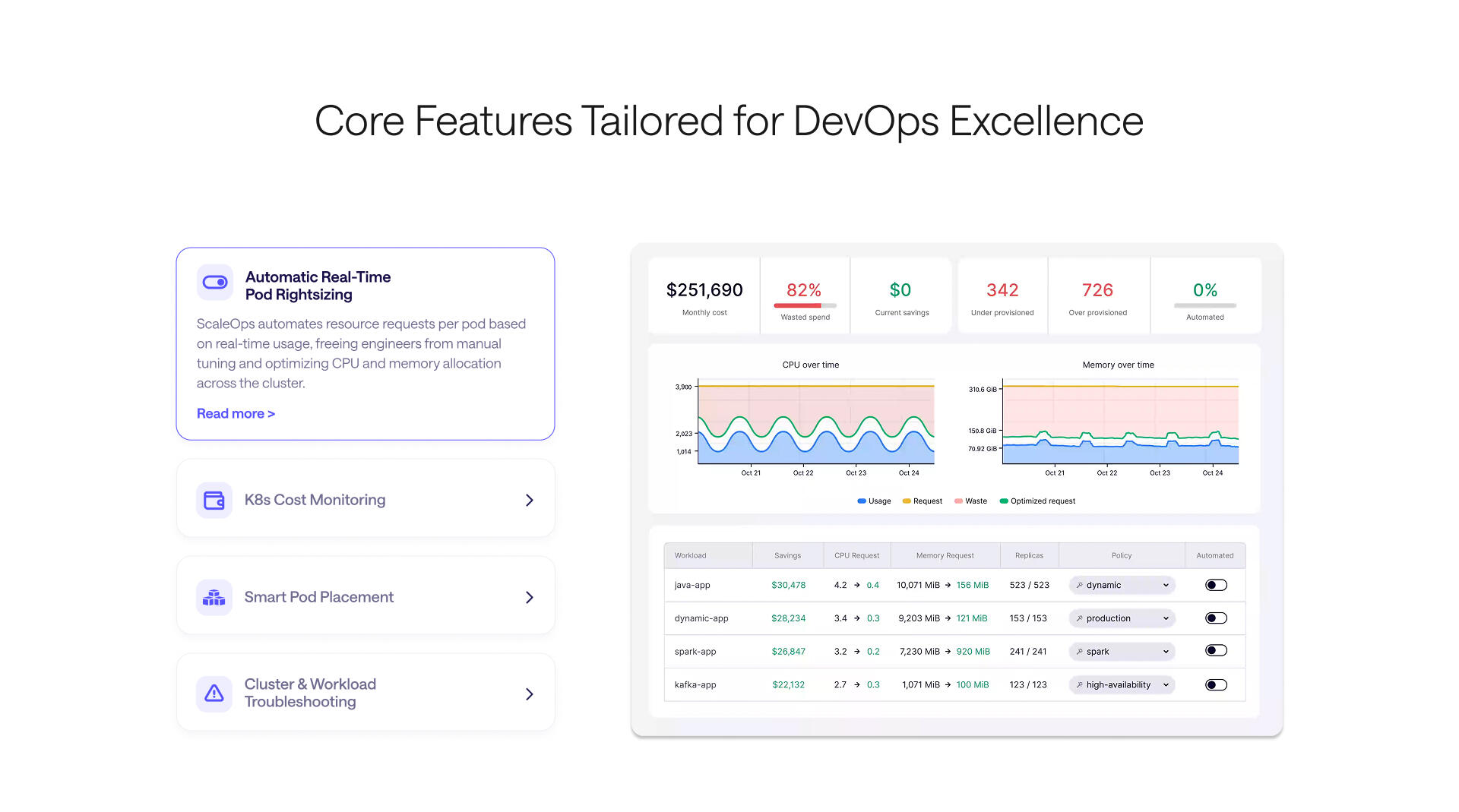
Task: Click the wrench icon beside dynamic policy
Action: pyautogui.click(x=1080, y=586)
